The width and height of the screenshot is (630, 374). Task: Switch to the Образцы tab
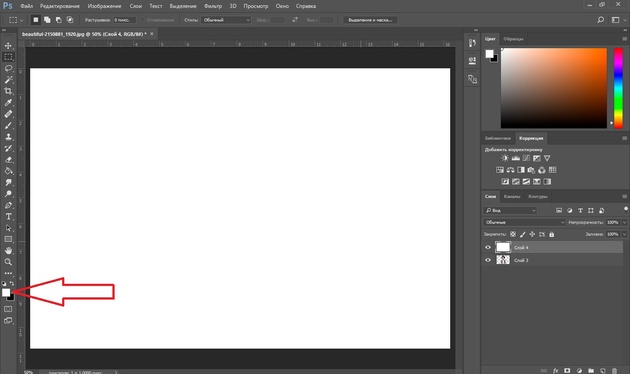click(x=513, y=39)
